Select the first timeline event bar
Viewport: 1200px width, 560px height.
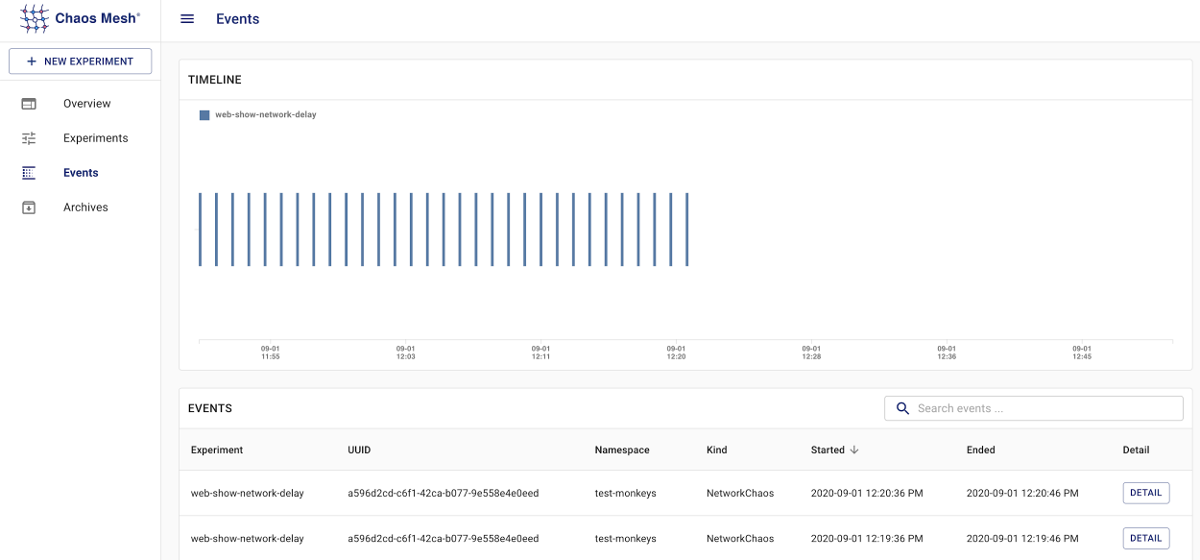[200, 230]
